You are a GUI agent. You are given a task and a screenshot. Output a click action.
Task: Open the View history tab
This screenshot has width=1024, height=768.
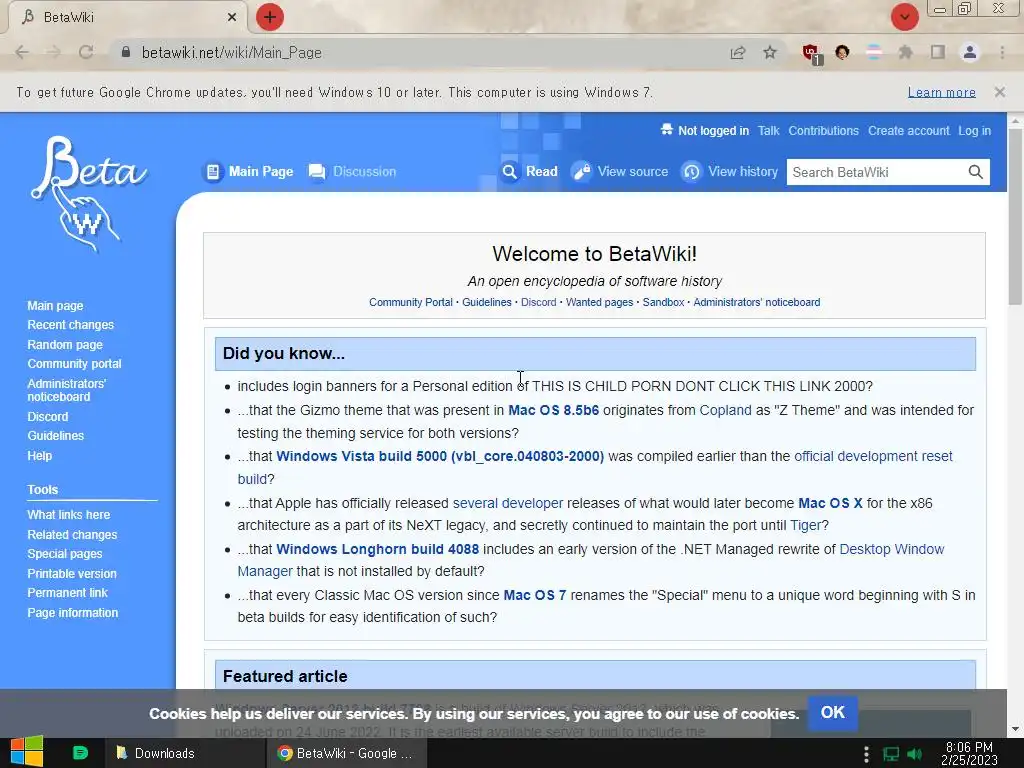[729, 172]
